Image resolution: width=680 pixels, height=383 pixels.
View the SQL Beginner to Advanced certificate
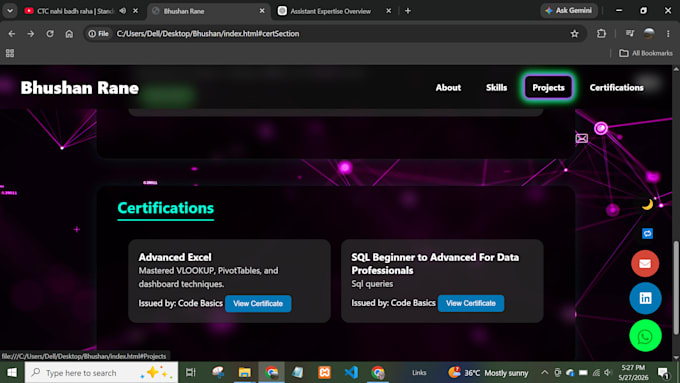click(471, 303)
